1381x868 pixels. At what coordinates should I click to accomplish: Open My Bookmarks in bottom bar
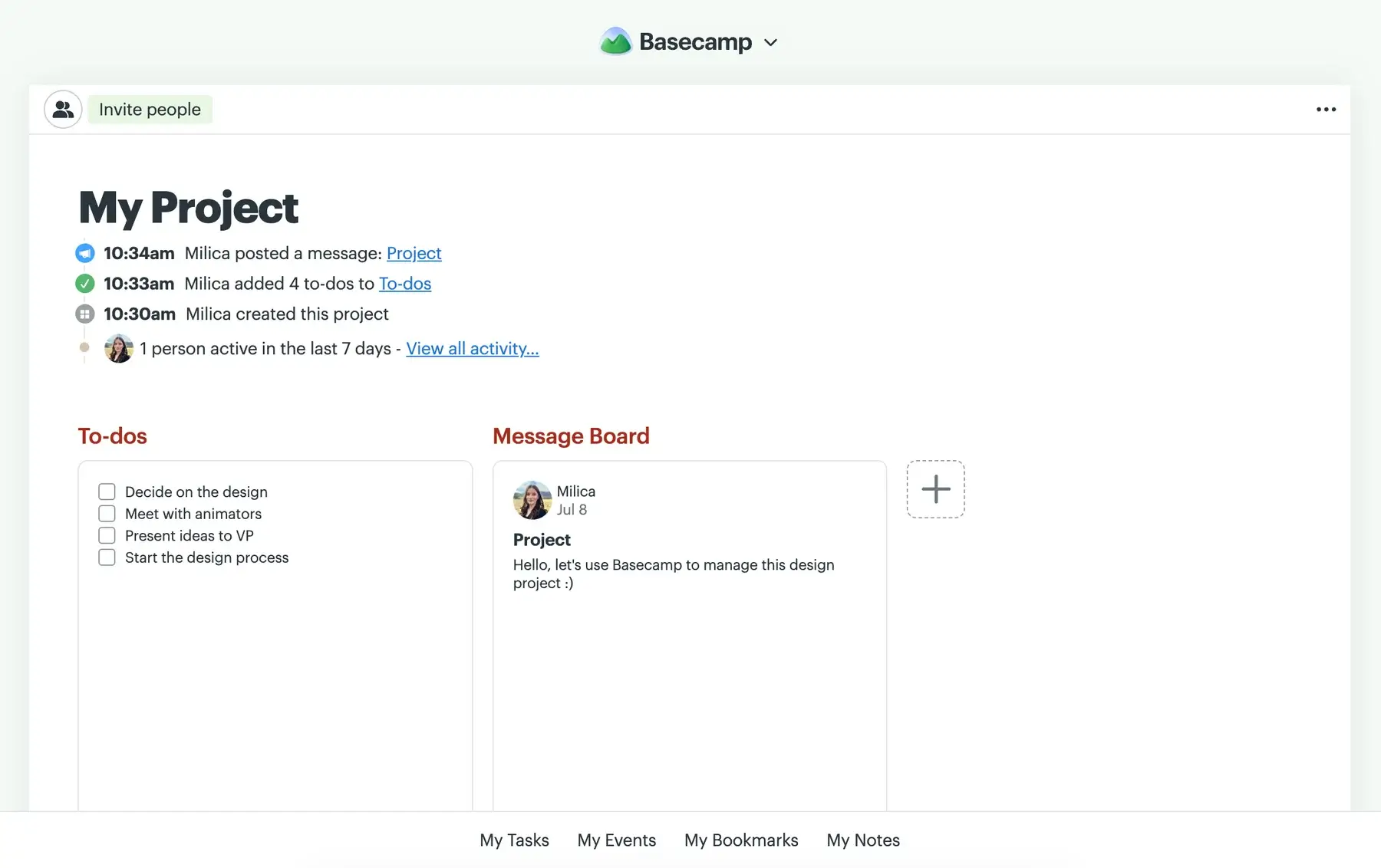[741, 840]
